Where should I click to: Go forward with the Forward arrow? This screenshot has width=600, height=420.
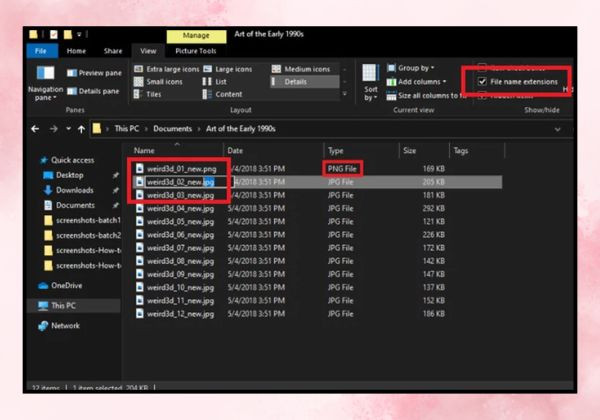54,129
